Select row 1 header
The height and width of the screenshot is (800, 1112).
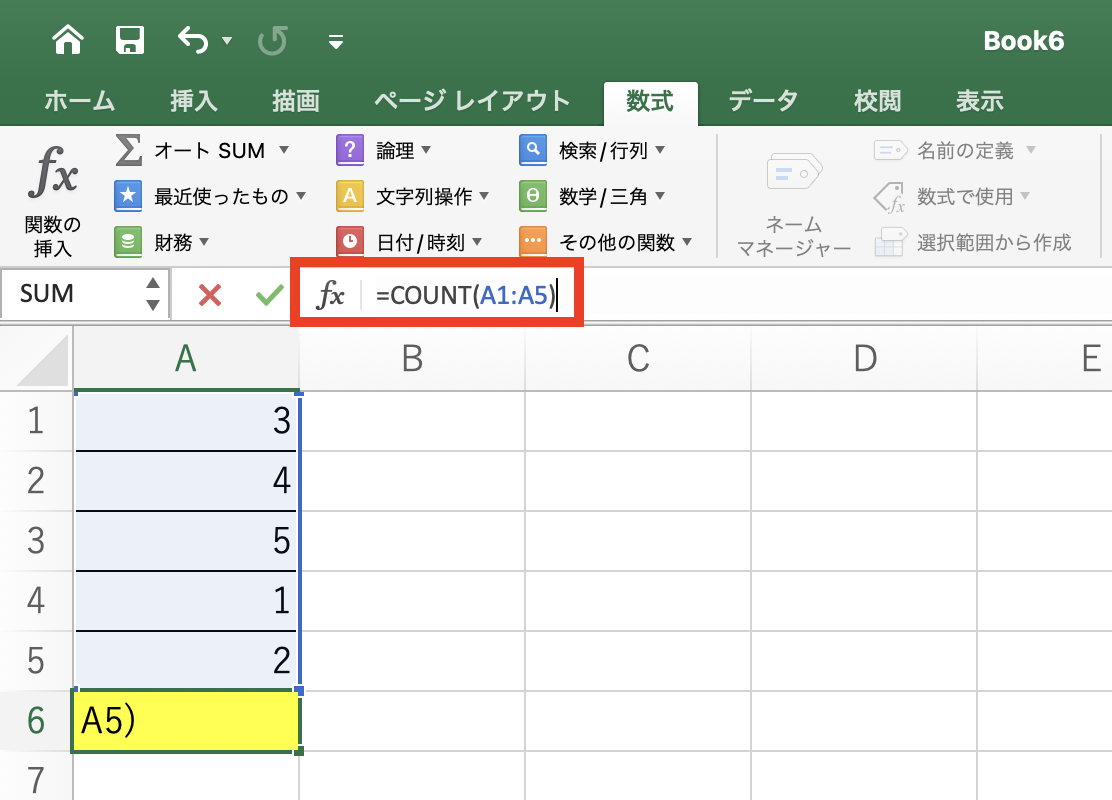(x=36, y=421)
